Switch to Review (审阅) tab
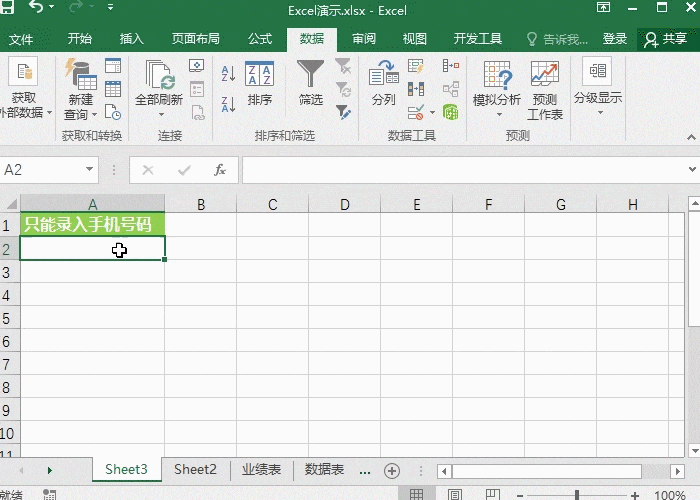 [364, 39]
